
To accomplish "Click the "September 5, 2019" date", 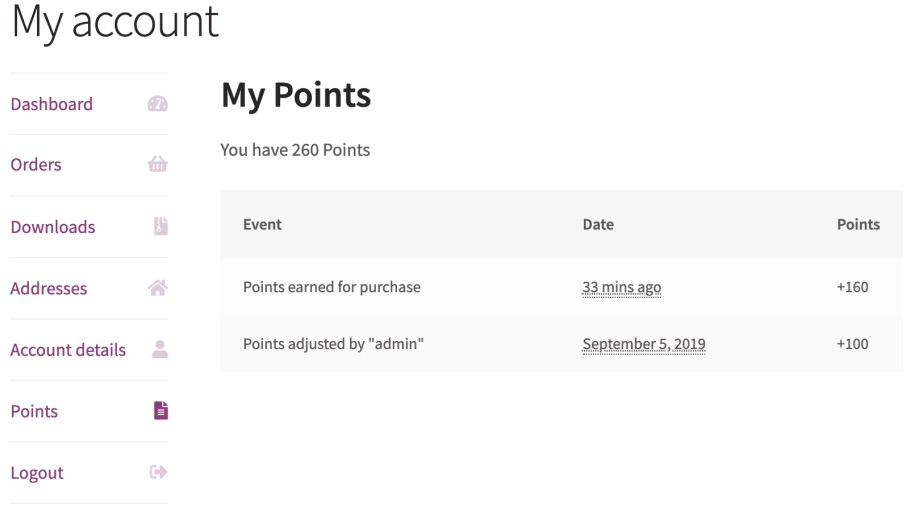I will click(644, 344).
